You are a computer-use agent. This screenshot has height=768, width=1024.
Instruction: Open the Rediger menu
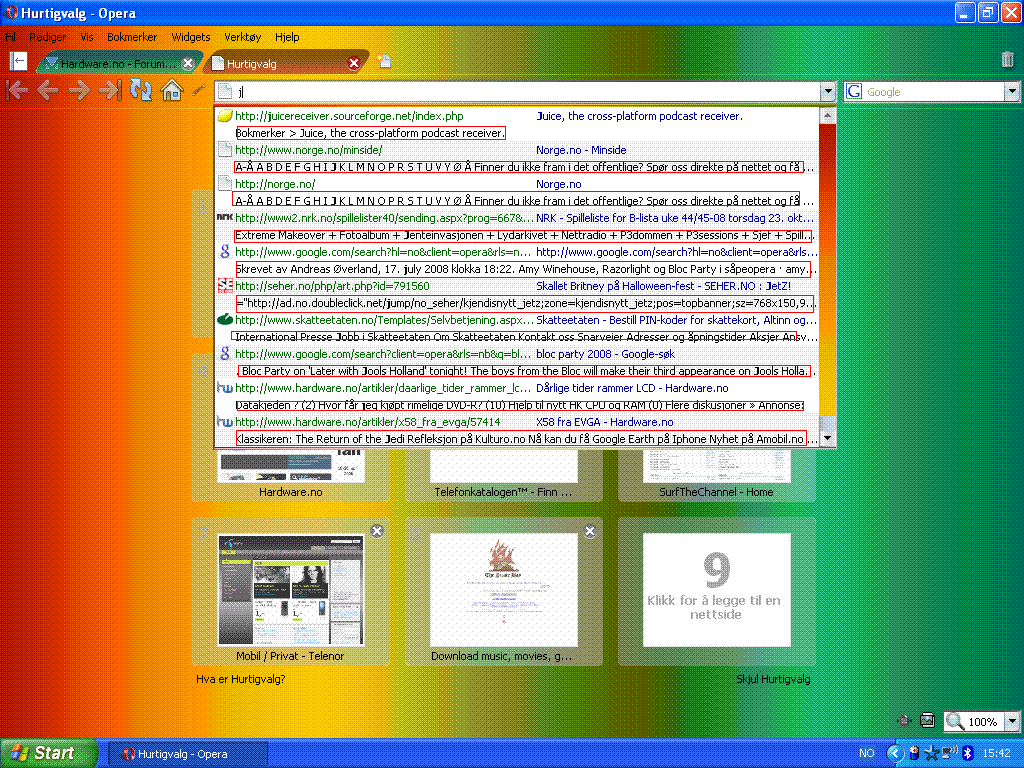click(x=47, y=37)
